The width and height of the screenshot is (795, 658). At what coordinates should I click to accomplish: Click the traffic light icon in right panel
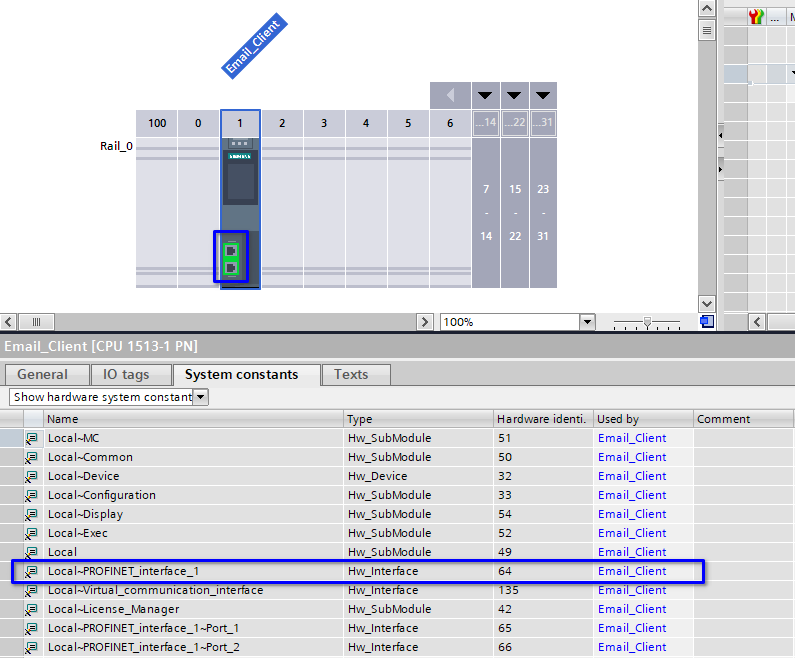[x=756, y=17]
